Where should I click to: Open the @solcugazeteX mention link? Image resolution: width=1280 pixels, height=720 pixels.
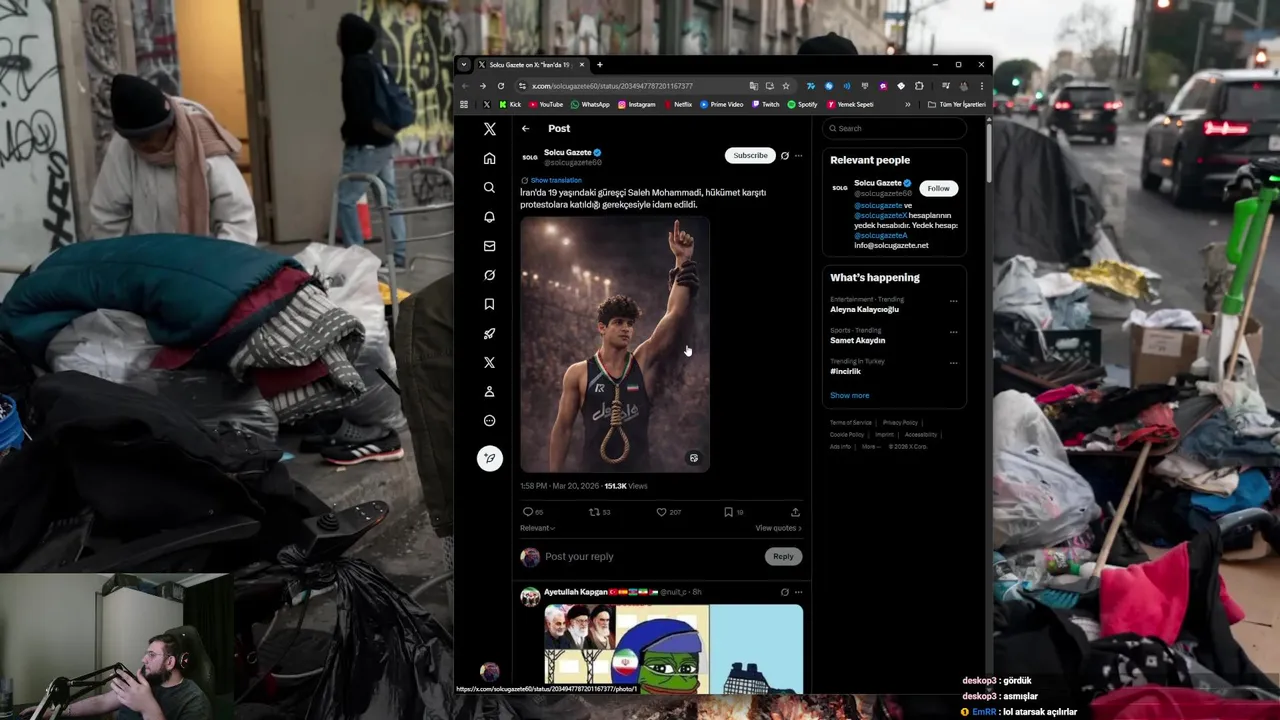[x=881, y=215]
